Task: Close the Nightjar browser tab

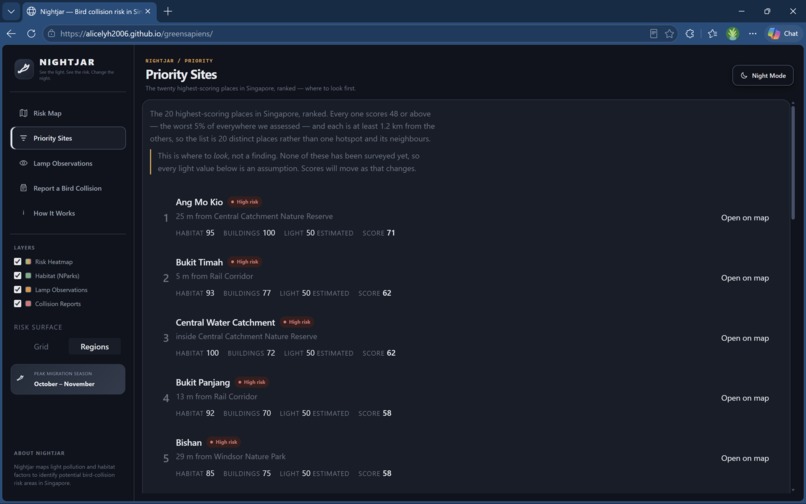Action: [x=148, y=11]
